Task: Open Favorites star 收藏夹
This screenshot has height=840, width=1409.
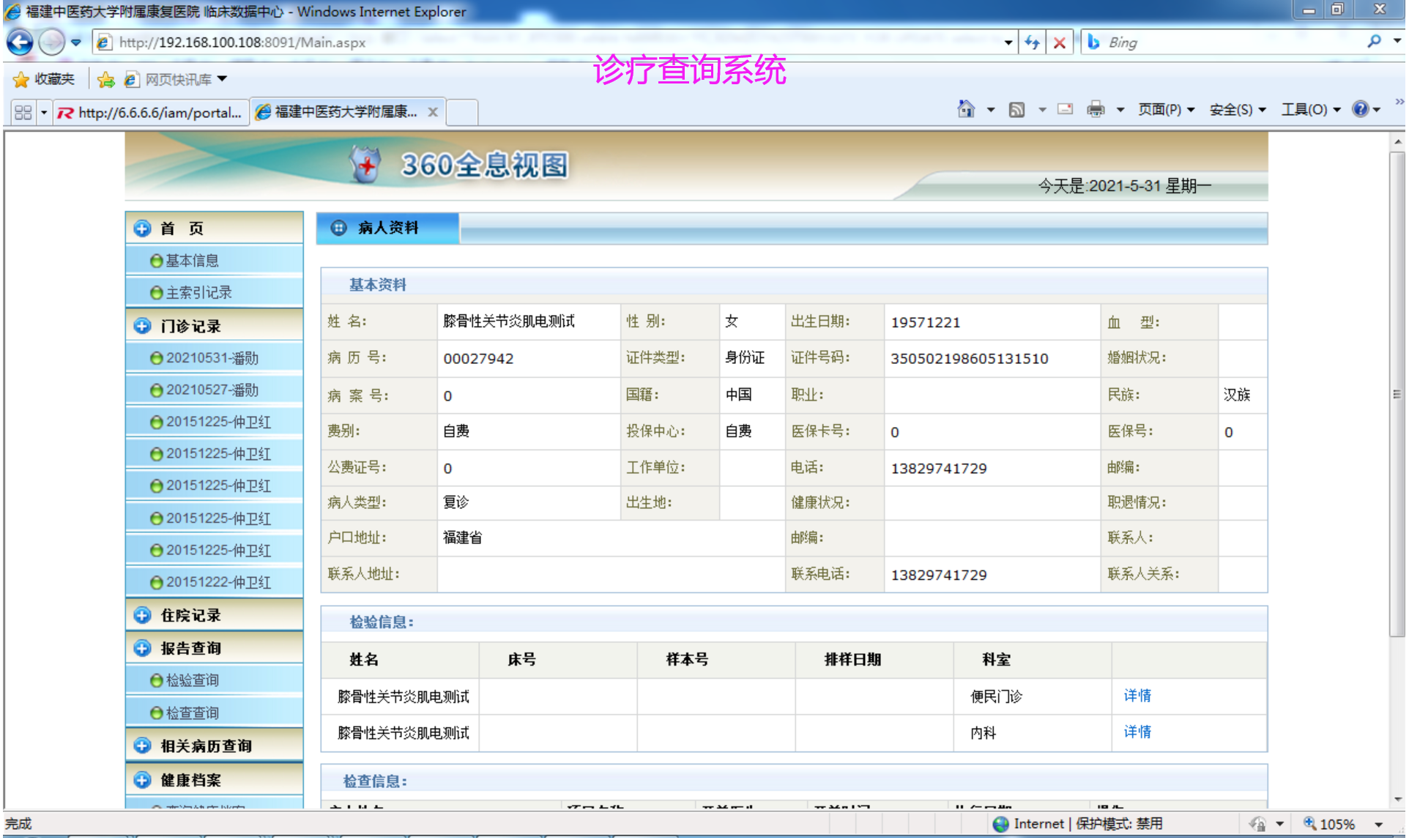Action: pyautogui.click(x=44, y=79)
